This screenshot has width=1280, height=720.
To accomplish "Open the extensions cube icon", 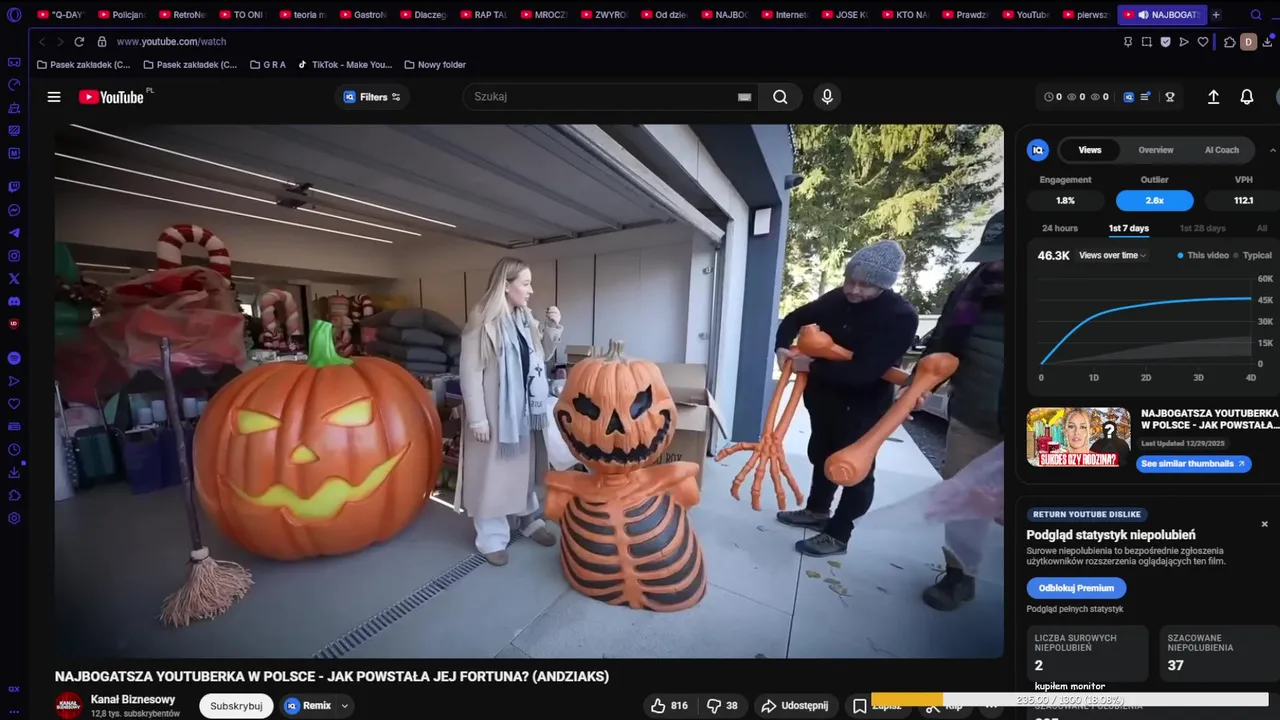I will (x=1230, y=42).
